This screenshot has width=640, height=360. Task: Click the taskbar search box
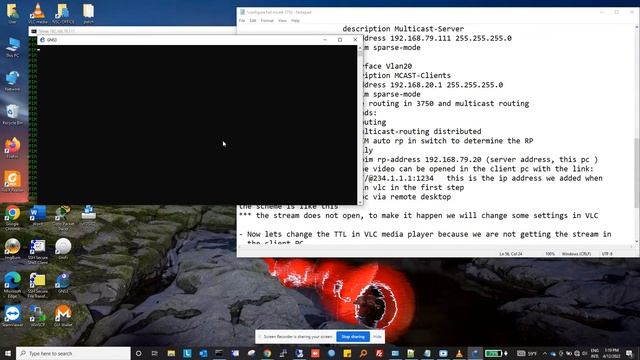(x=73, y=353)
